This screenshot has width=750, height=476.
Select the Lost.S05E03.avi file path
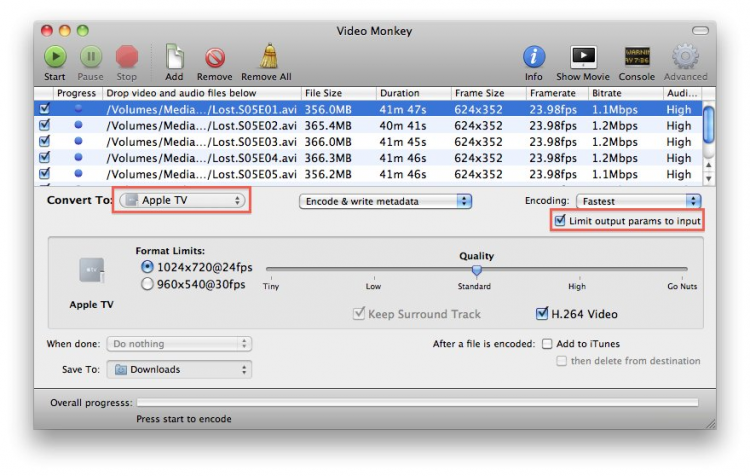[201, 142]
